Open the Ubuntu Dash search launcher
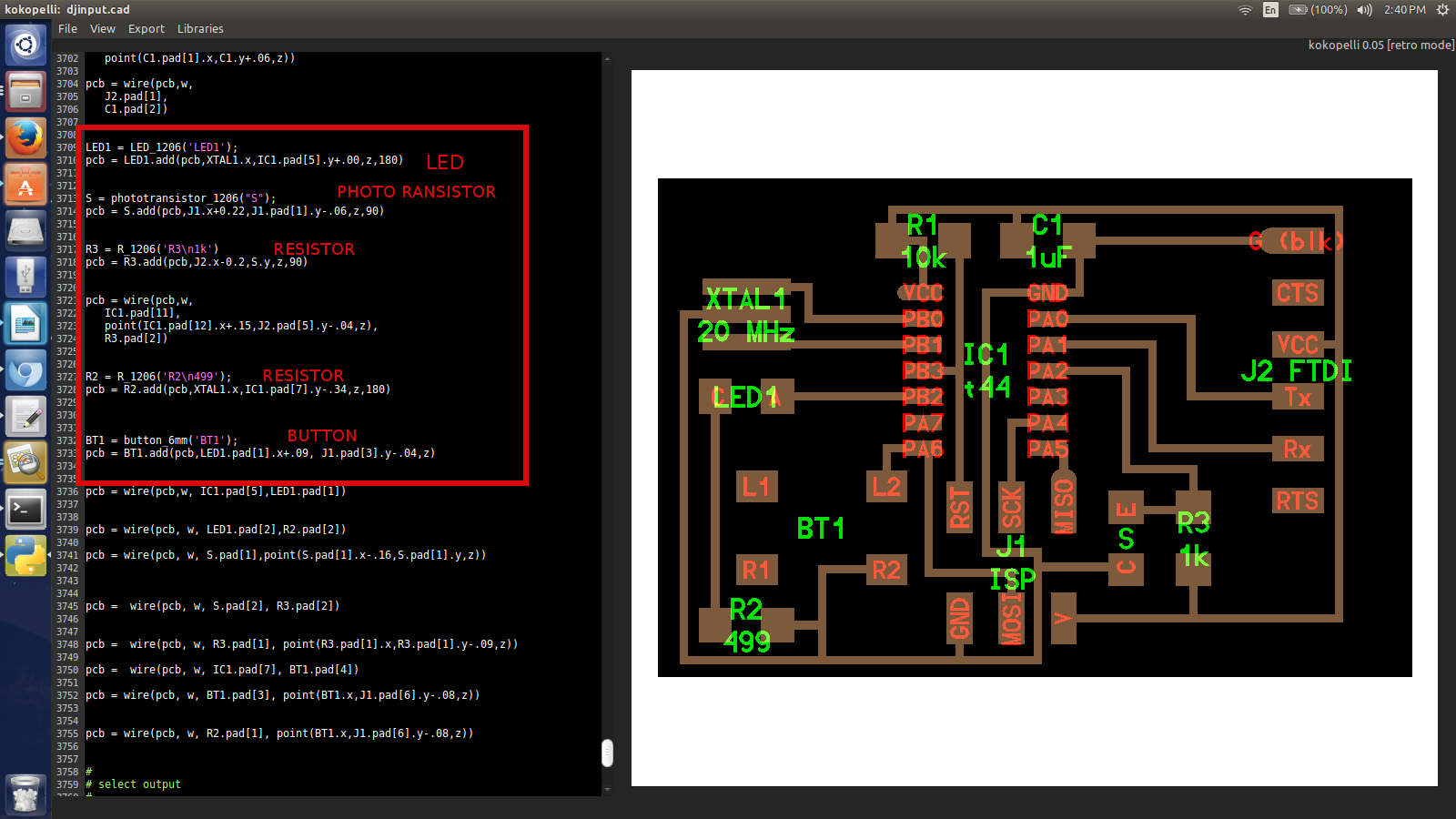Image resolution: width=1456 pixels, height=819 pixels. tap(25, 45)
